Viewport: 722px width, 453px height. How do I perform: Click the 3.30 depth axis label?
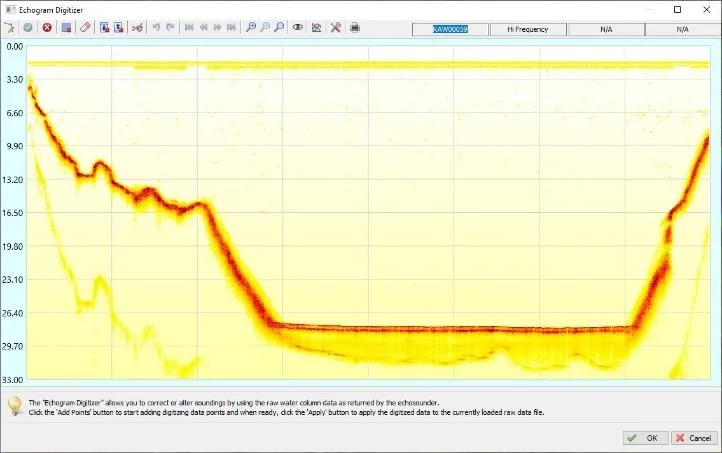click(x=15, y=79)
